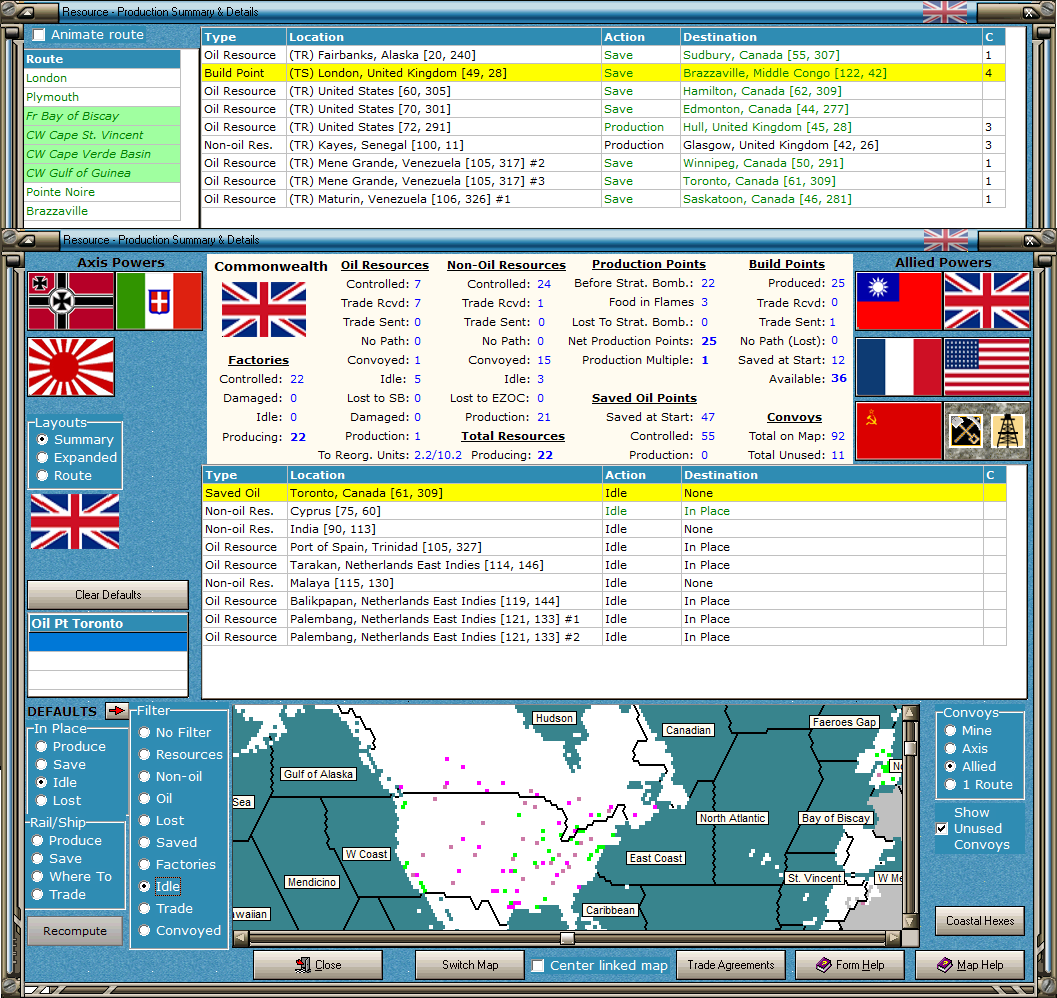Select Mine in the Convoys group
This screenshot has height=998, width=1057.
[x=950, y=731]
